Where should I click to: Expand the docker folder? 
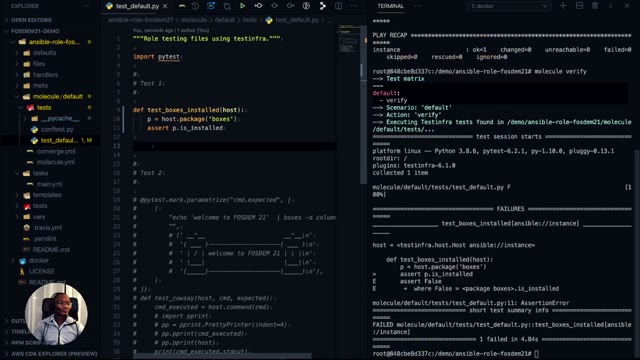pos(39,260)
